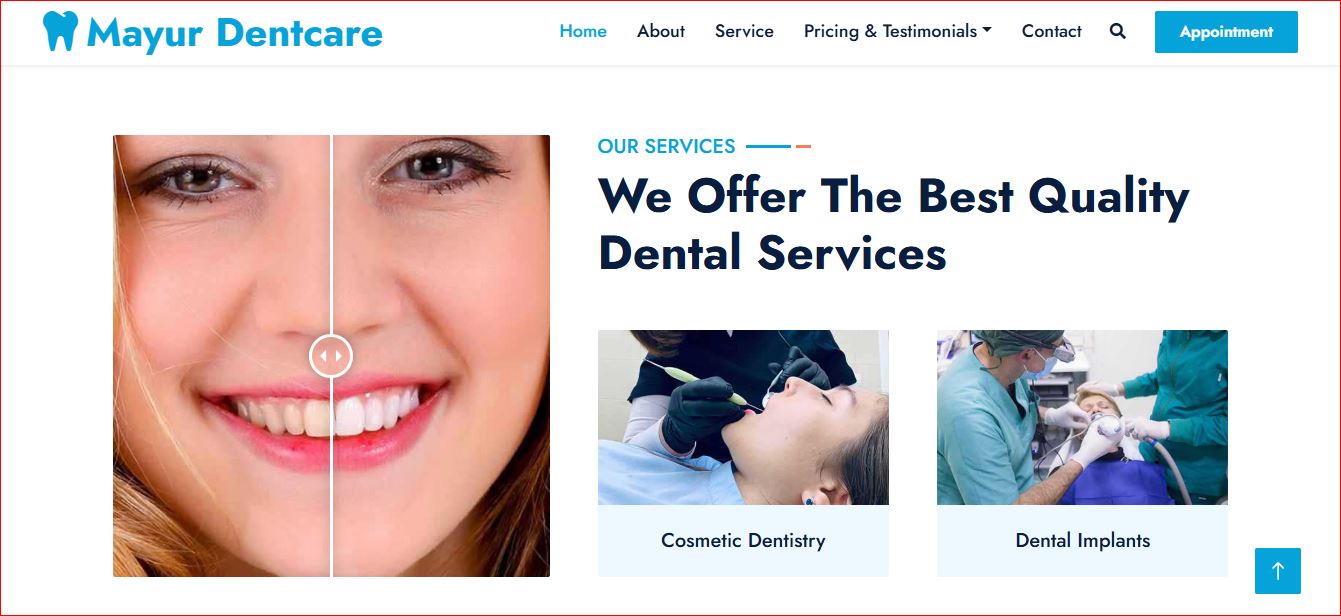Expand the Pricing & Testimonials dropdown
The height and width of the screenshot is (616, 1341).
coord(898,31)
